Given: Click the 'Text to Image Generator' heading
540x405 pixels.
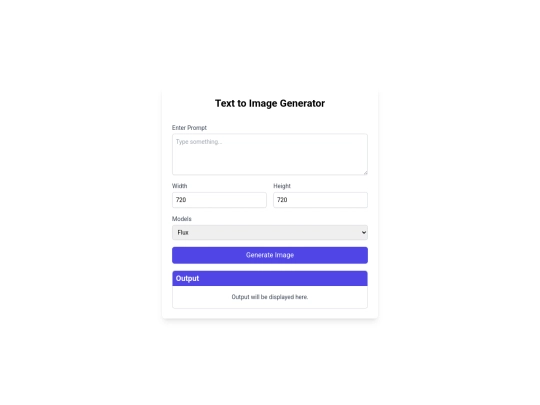Looking at the screenshot, I should click(x=270, y=103).
